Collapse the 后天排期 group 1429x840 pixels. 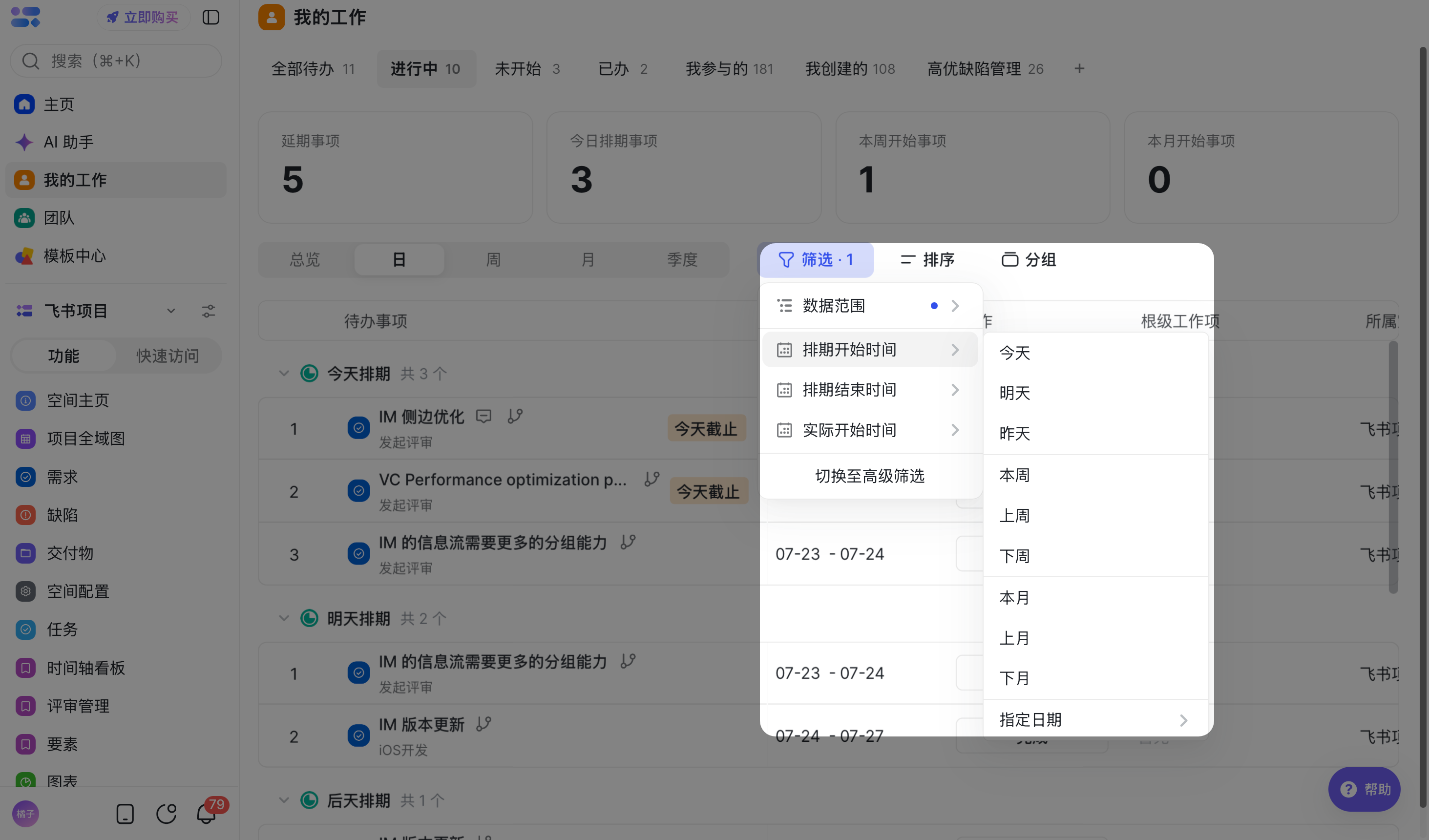(284, 800)
